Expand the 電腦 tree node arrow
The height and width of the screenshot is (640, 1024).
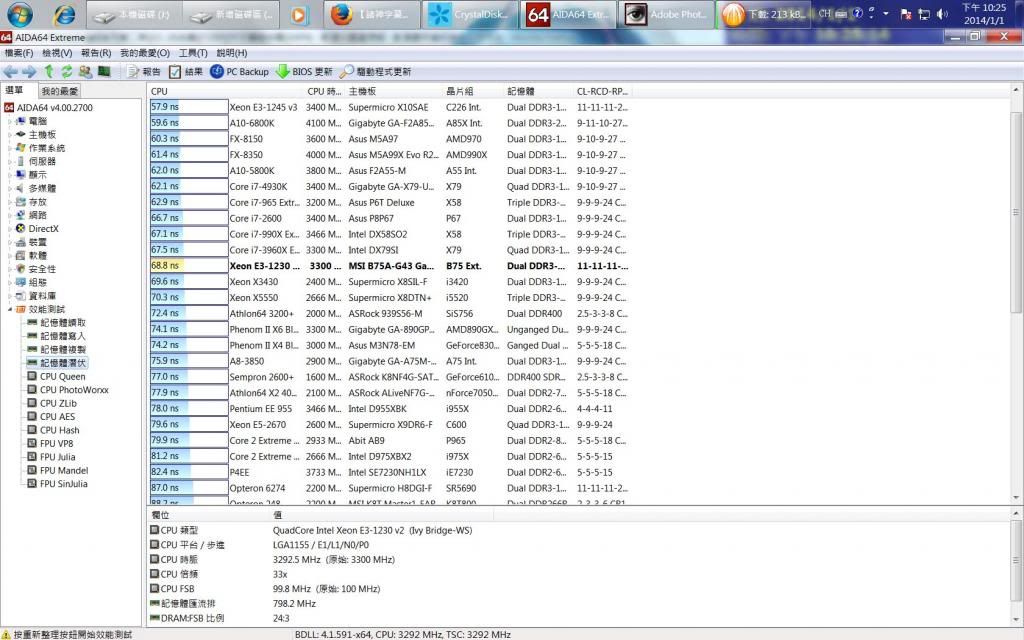(x=10, y=121)
